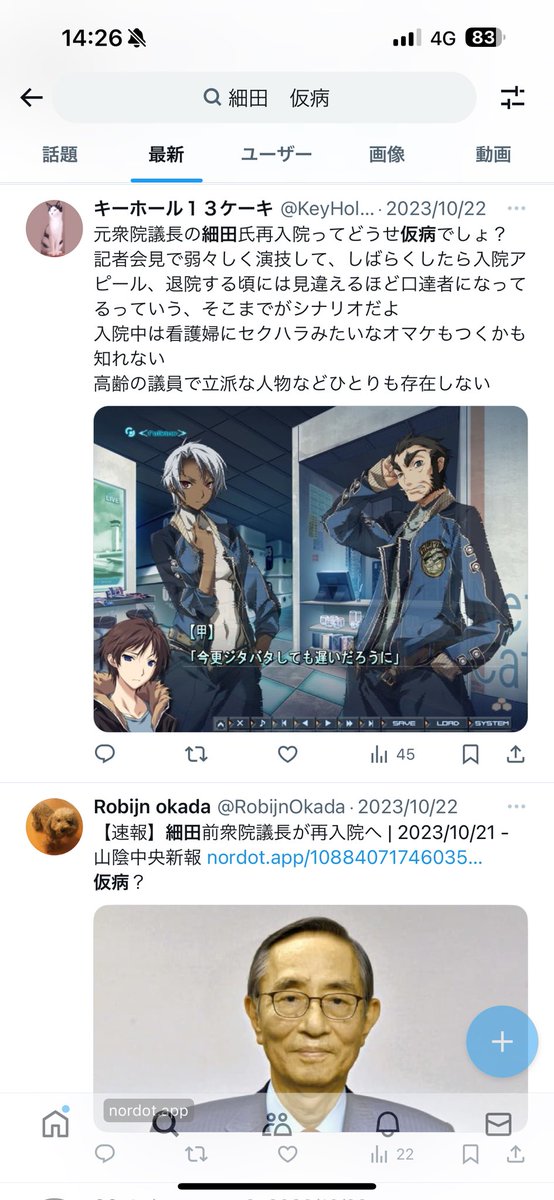
Task: Tap the search field containing 細田 仮病
Action: click(x=265, y=97)
